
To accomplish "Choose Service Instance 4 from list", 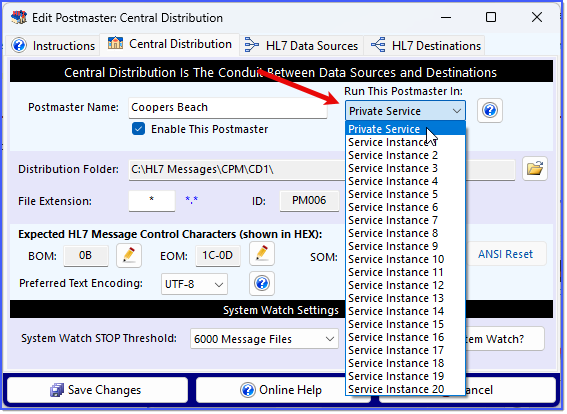I will coord(405,181).
